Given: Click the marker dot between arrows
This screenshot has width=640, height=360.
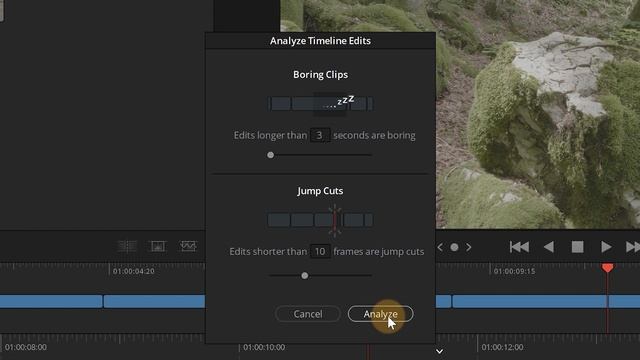Looking at the screenshot, I should click(454, 247).
